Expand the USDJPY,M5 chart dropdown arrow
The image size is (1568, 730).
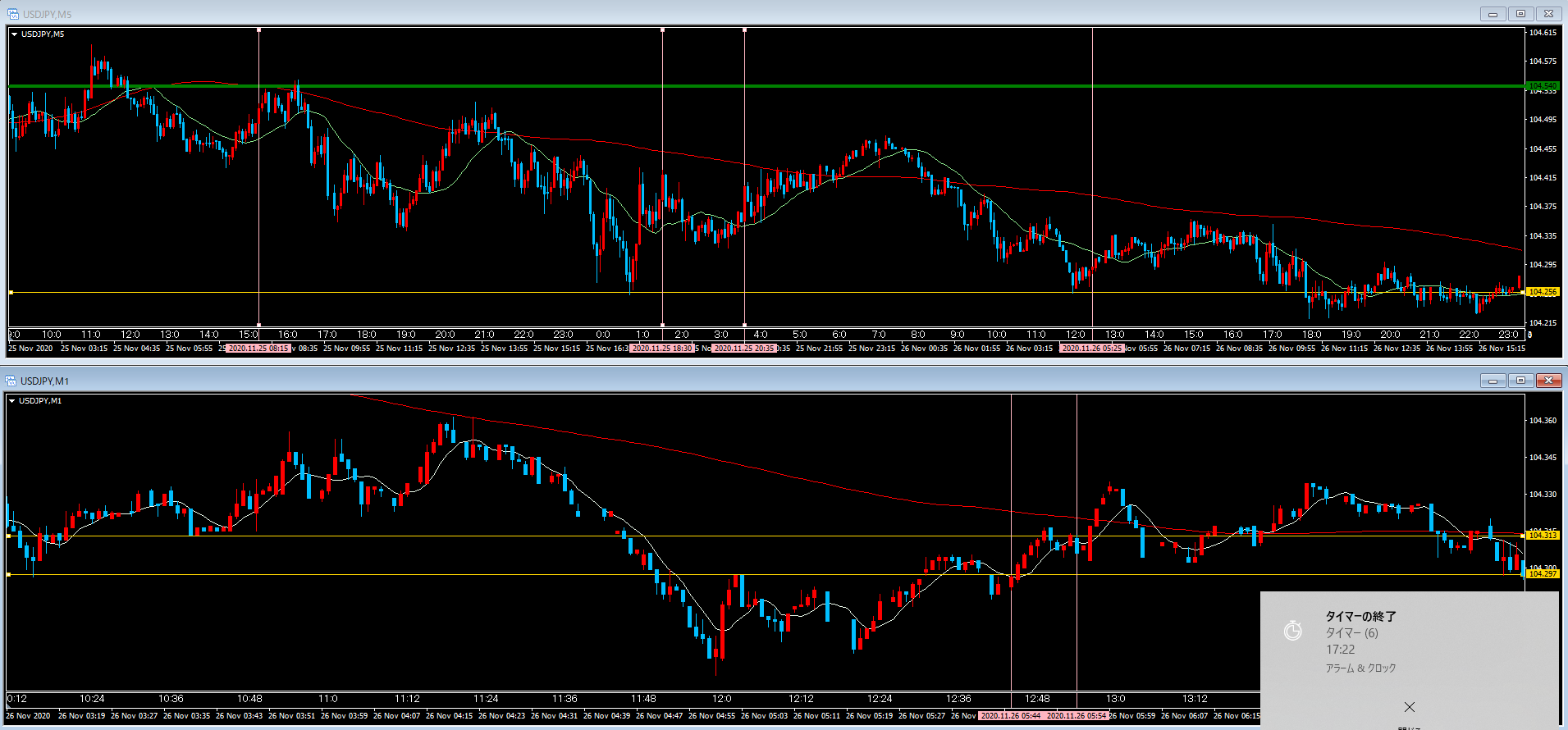[15, 34]
